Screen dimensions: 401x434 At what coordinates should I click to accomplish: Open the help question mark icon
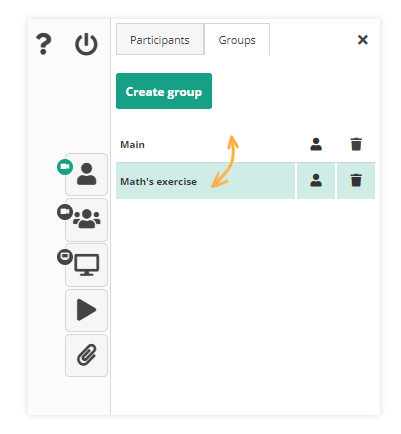pos(44,44)
